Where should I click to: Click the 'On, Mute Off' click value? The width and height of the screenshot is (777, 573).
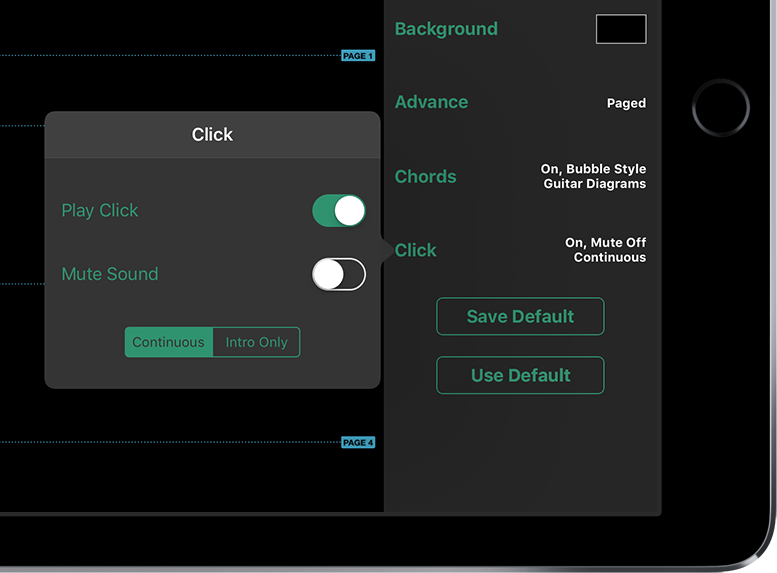click(606, 242)
